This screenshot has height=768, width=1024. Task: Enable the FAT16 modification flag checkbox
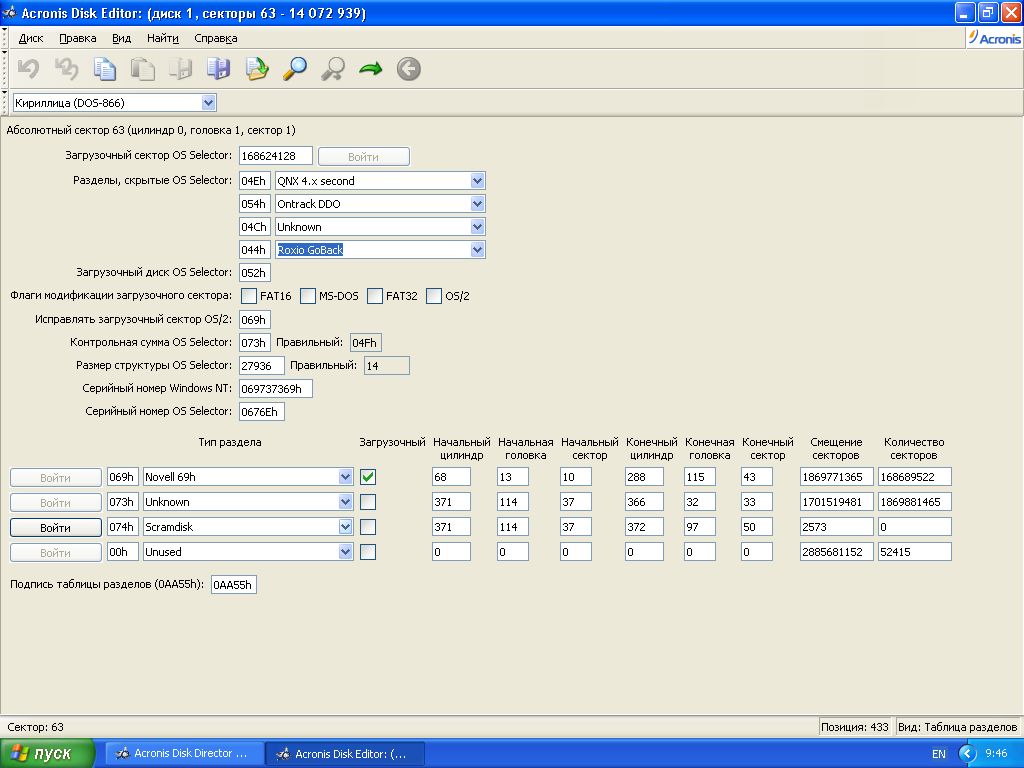point(249,296)
